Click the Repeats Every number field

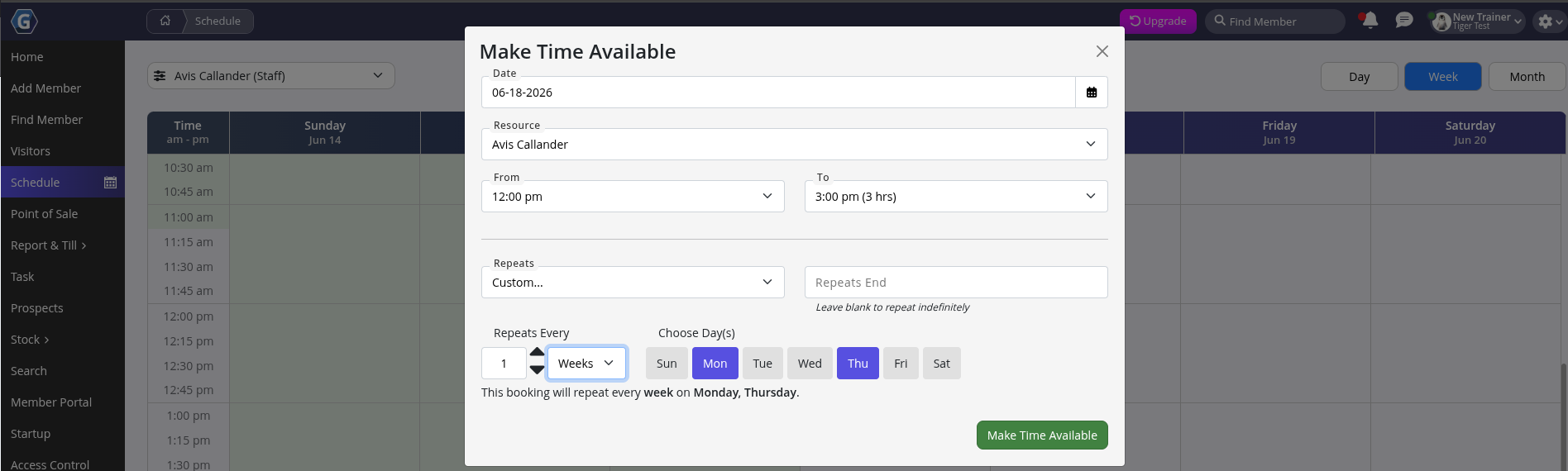pyautogui.click(x=504, y=364)
